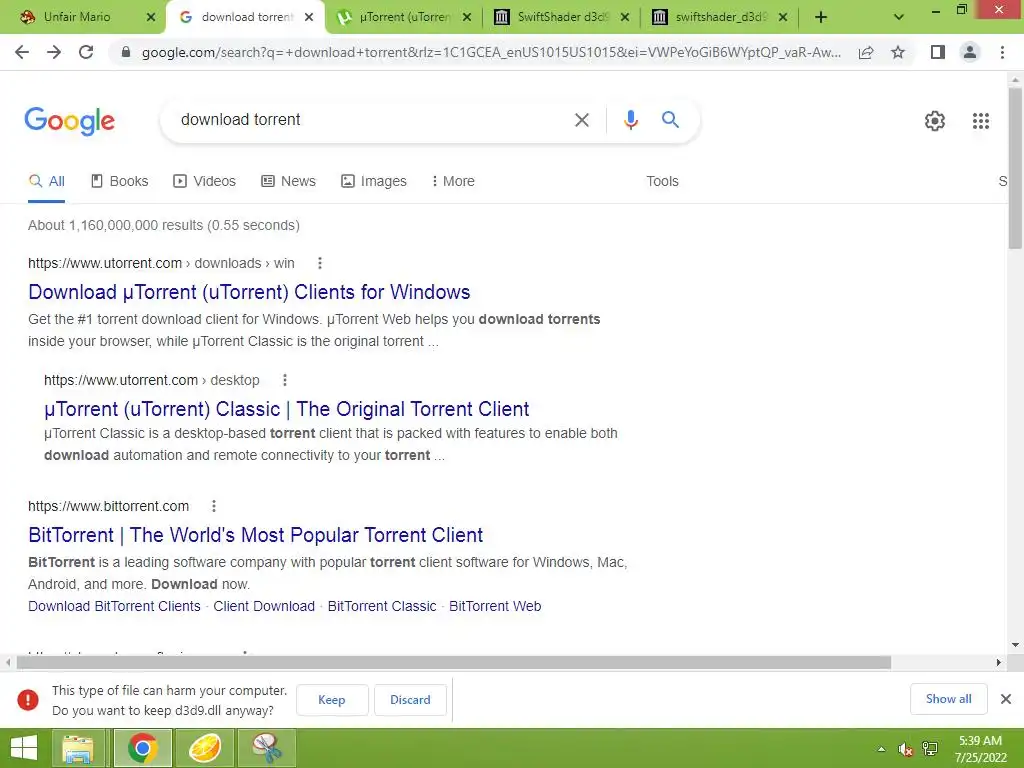Open options for utorrent.com downloads result
1024x768 pixels.
point(319,263)
